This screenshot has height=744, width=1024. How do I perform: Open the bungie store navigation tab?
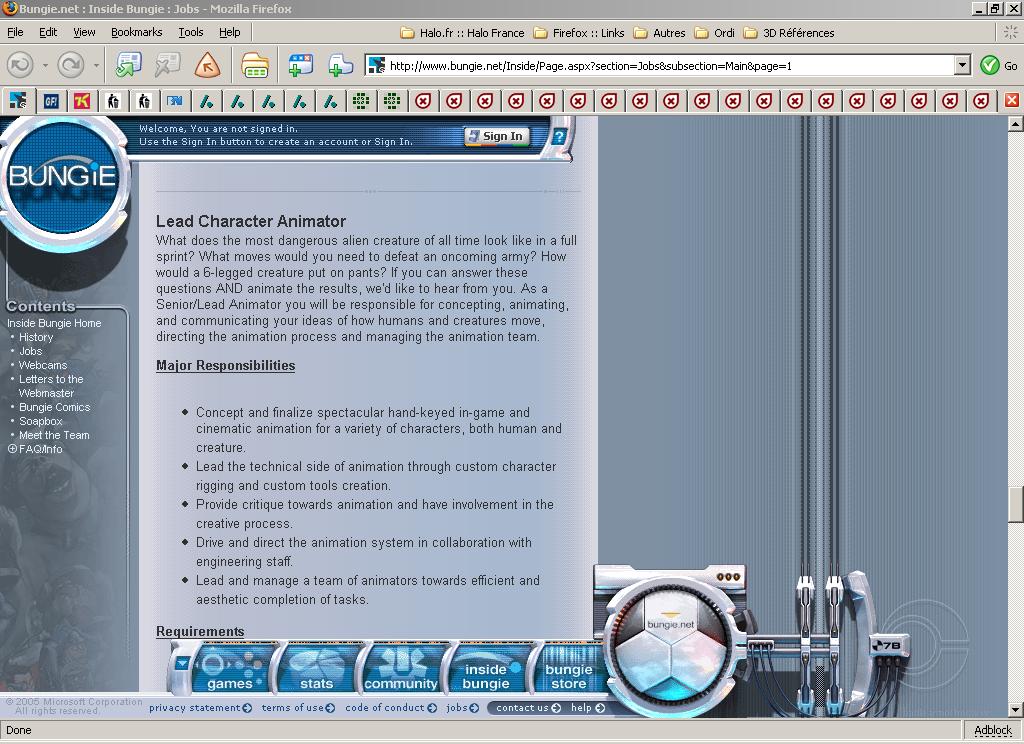pyautogui.click(x=569, y=668)
